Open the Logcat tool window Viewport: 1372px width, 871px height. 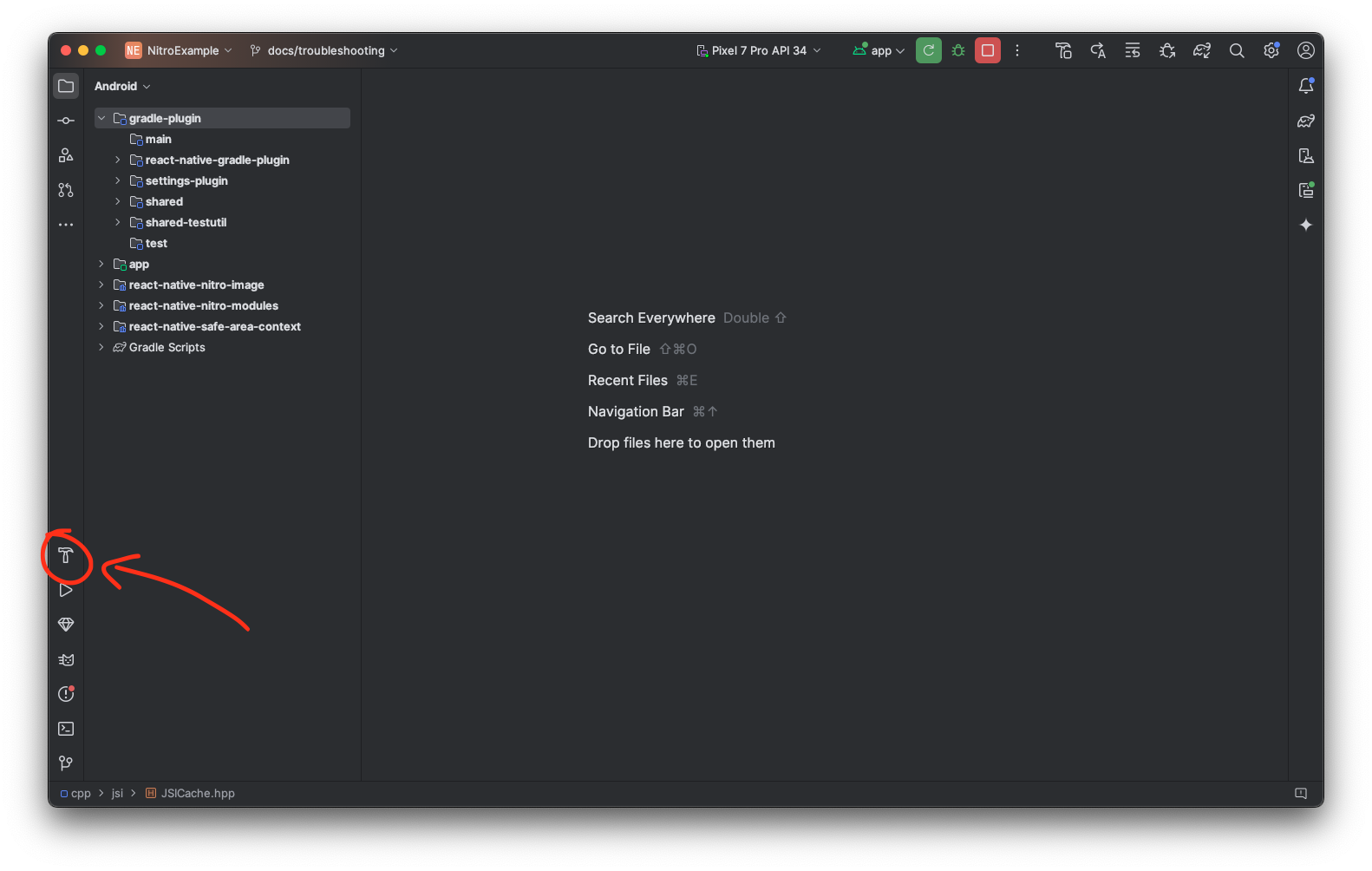pos(66,659)
